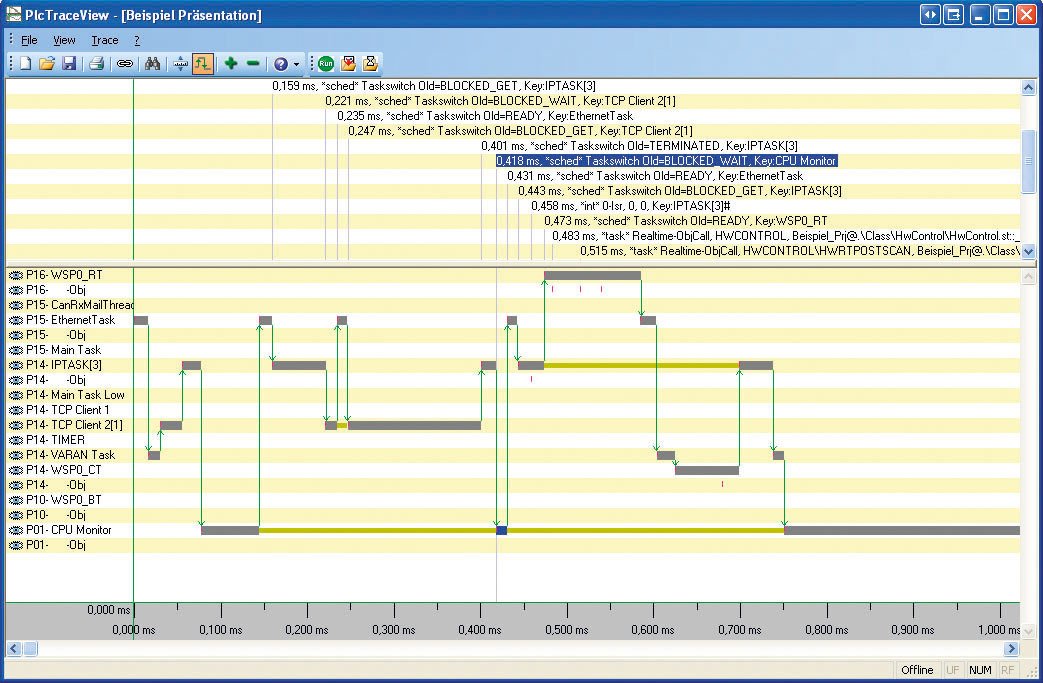Toggle eye icon for P14- VARAN Task
Viewport: 1043px width, 683px height.
click(x=16, y=456)
